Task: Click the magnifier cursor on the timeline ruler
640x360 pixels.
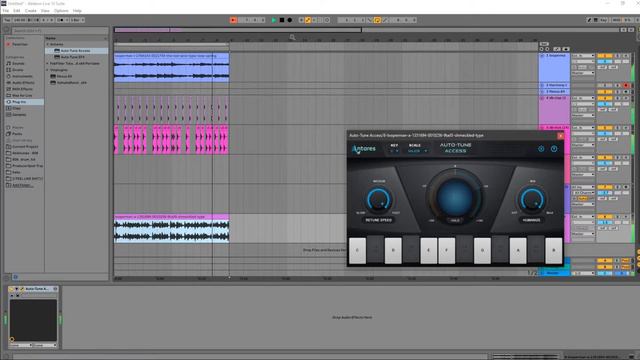Action: click(292, 38)
